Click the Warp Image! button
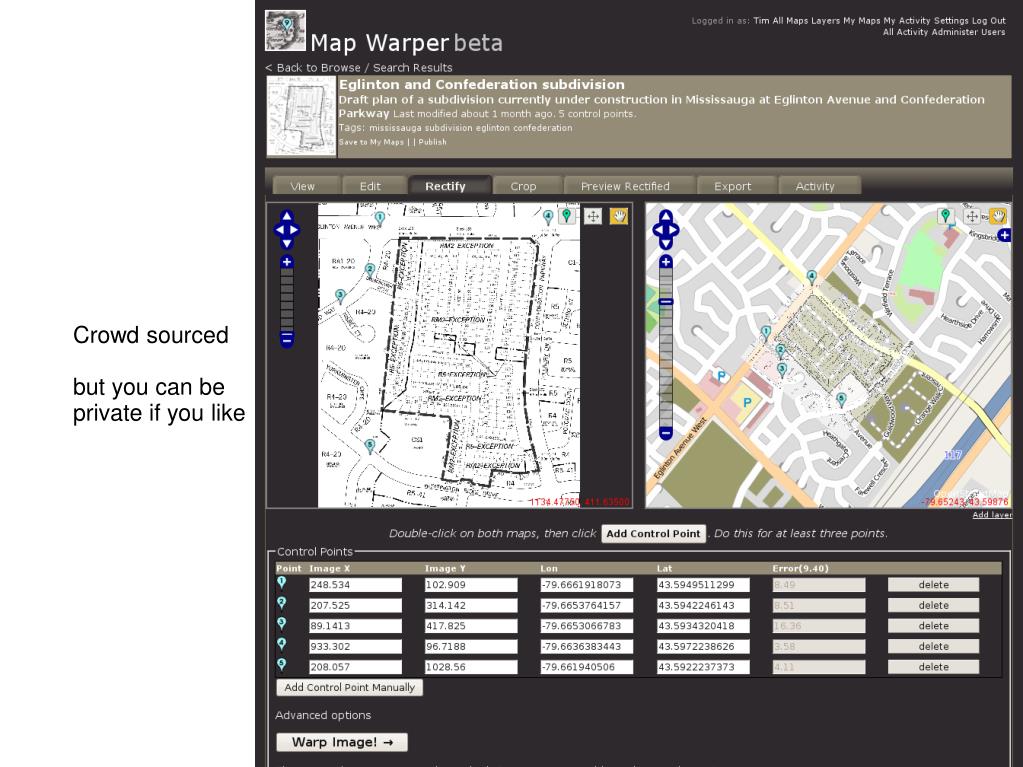The width and height of the screenshot is (1023, 767). tap(342, 742)
